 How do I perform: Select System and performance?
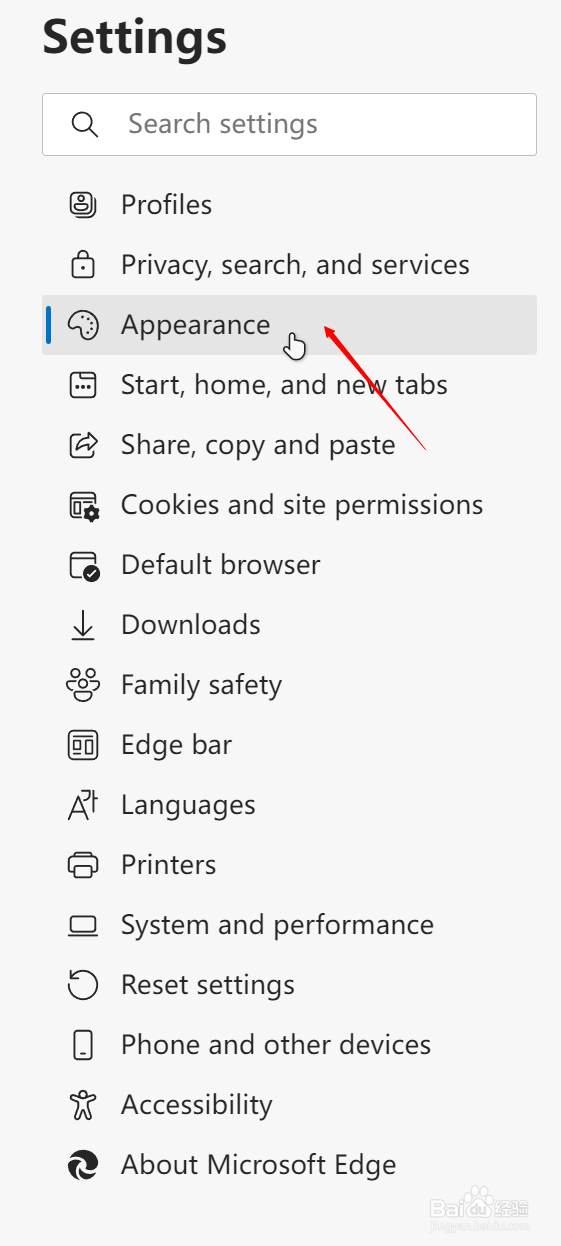coord(290,925)
